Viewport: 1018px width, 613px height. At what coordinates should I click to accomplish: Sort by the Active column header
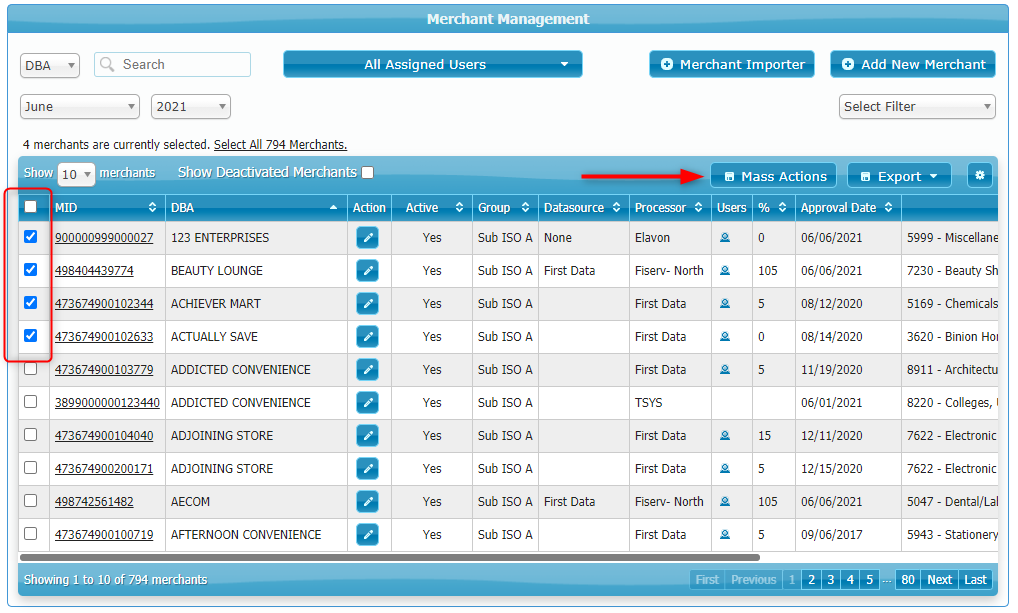point(432,208)
